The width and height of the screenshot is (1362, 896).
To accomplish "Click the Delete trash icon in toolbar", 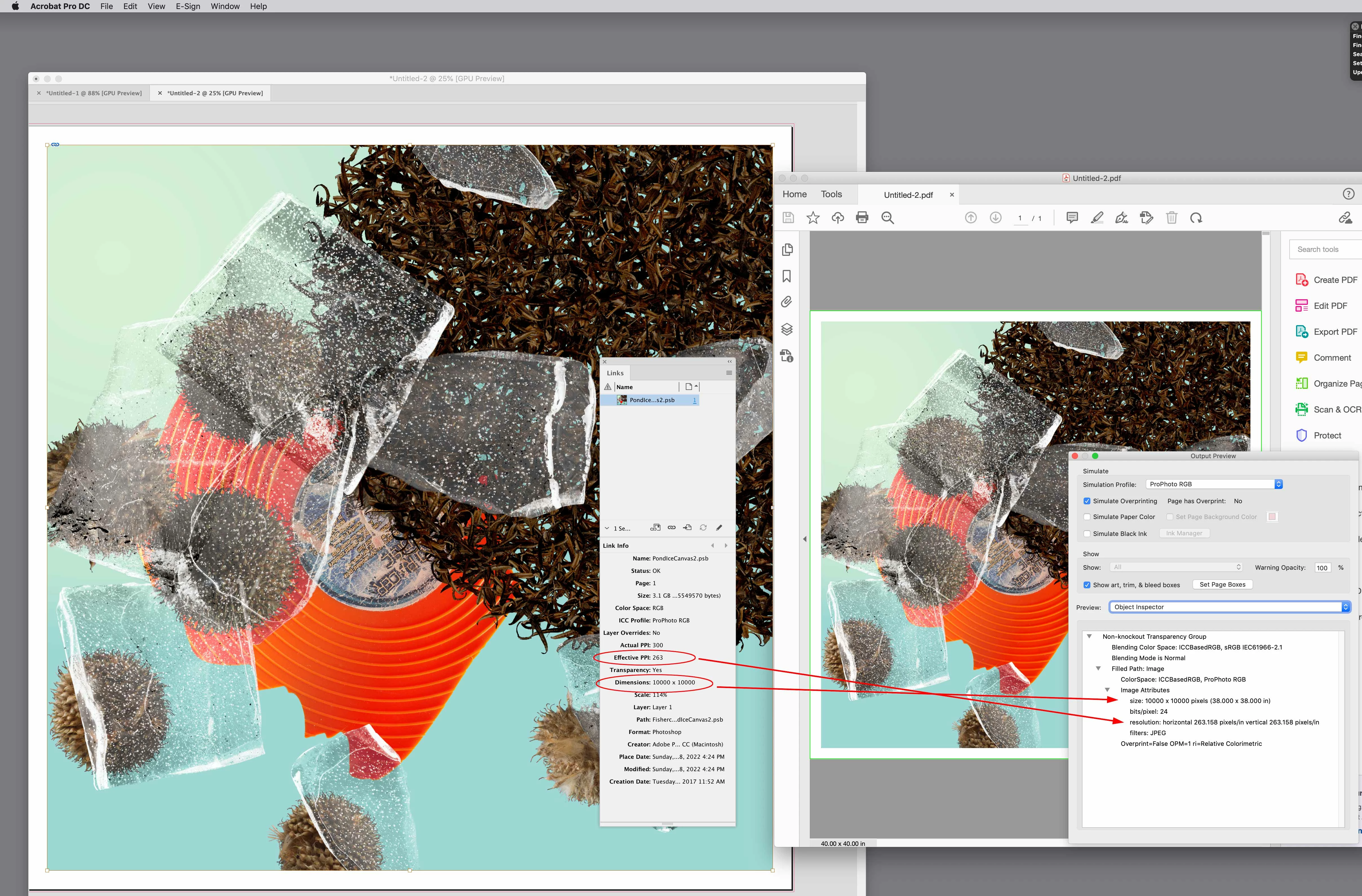I will click(x=1172, y=218).
